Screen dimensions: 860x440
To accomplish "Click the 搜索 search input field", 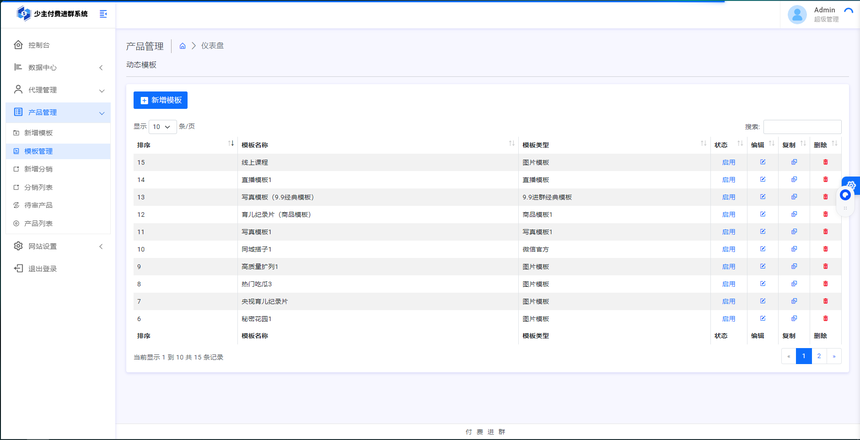I will click(802, 127).
